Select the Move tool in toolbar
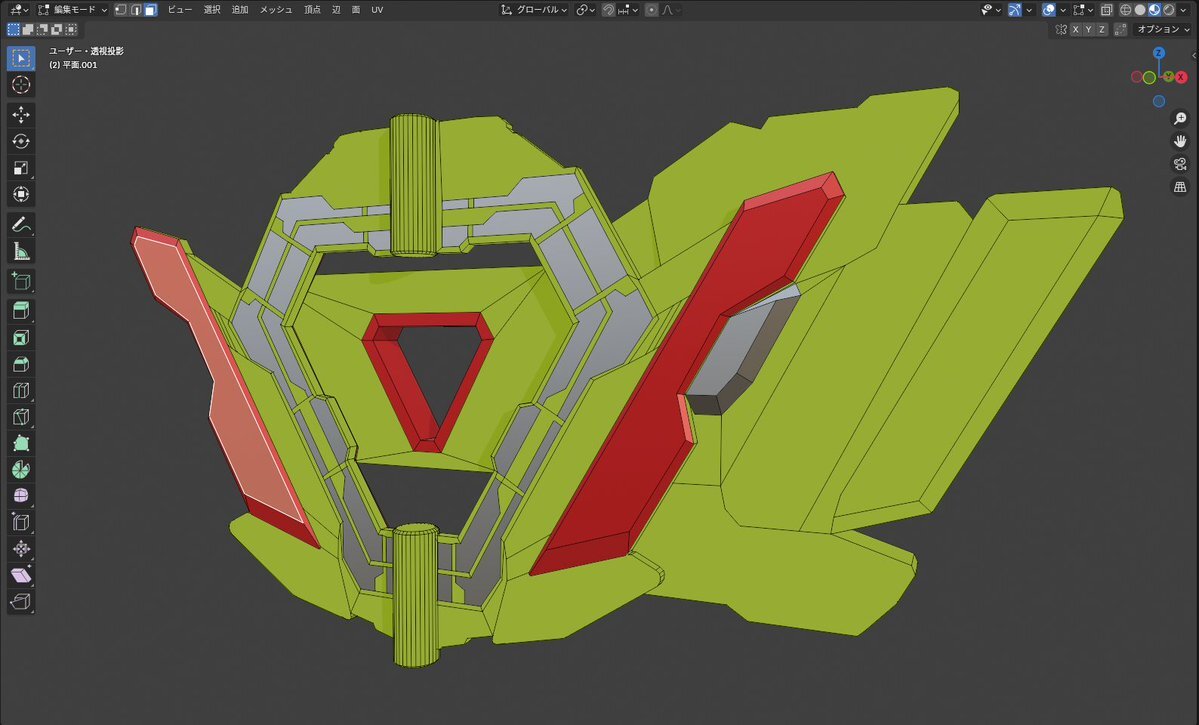Image resolution: width=1199 pixels, height=725 pixels. pos(21,115)
